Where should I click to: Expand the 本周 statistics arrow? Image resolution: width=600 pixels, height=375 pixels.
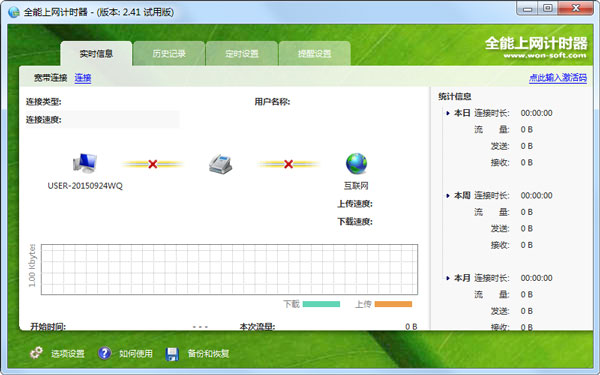coord(448,196)
